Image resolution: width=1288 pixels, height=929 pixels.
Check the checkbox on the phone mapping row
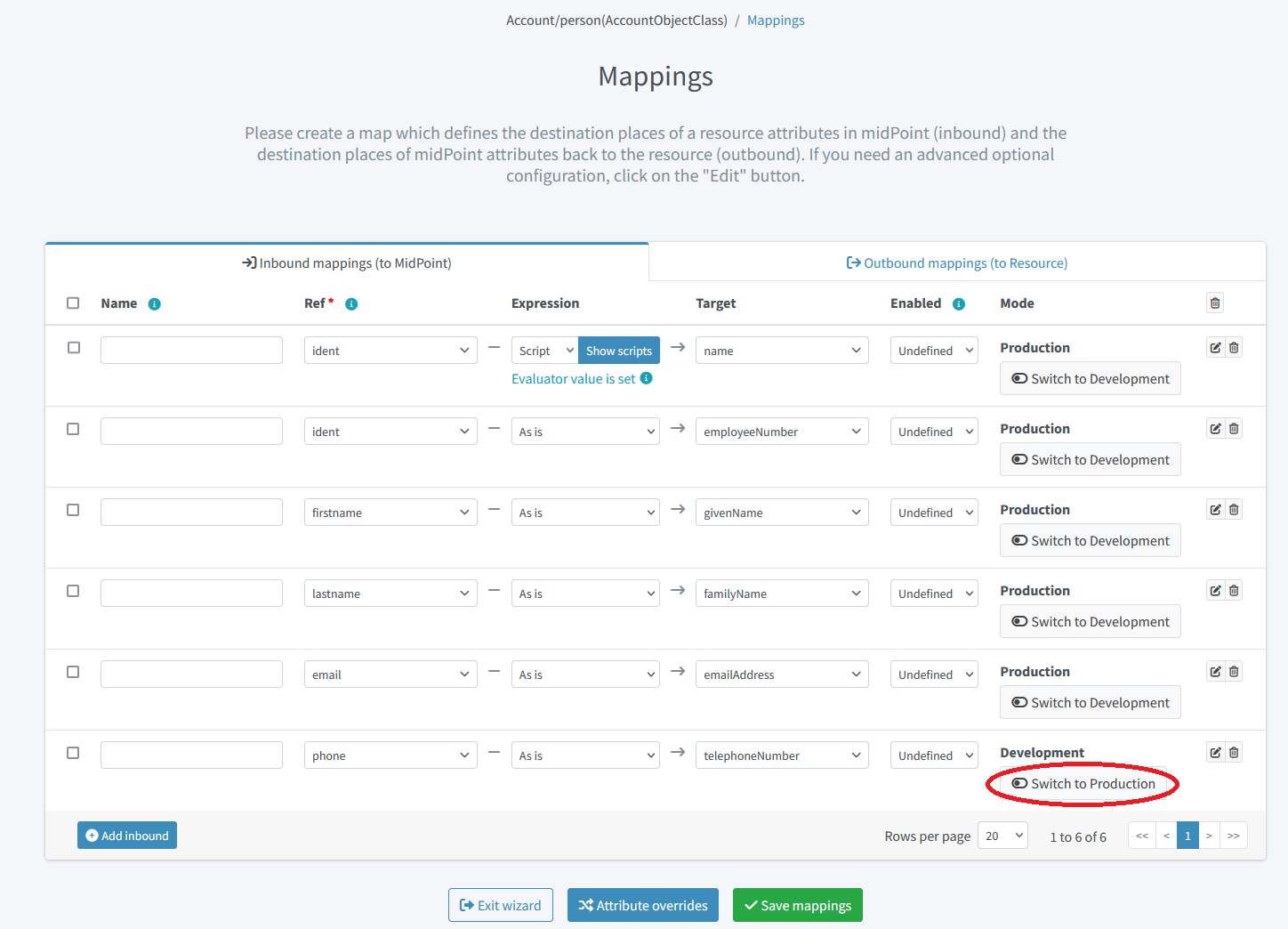73,752
